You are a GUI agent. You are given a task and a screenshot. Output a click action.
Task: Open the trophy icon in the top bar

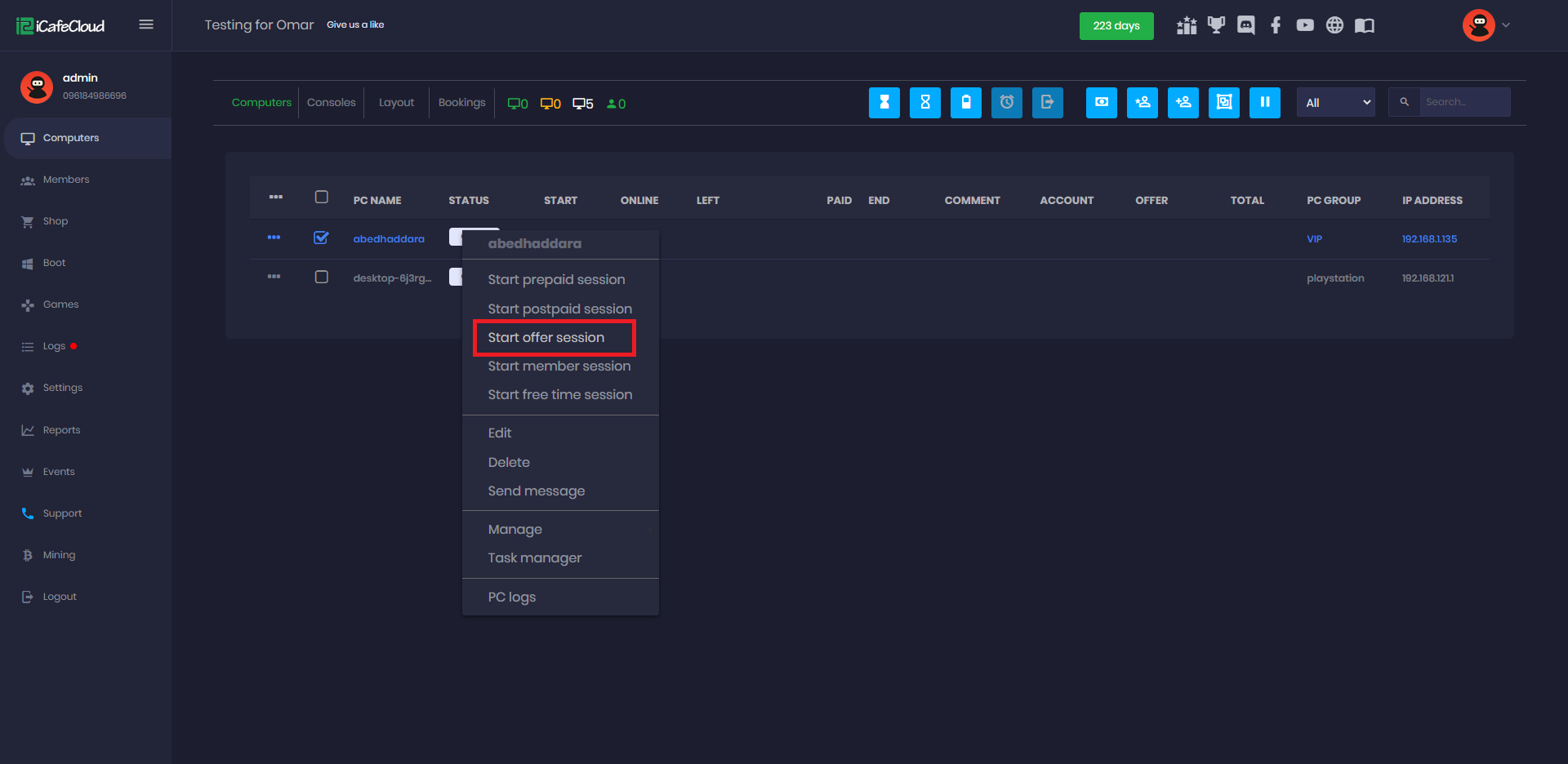pos(1216,25)
